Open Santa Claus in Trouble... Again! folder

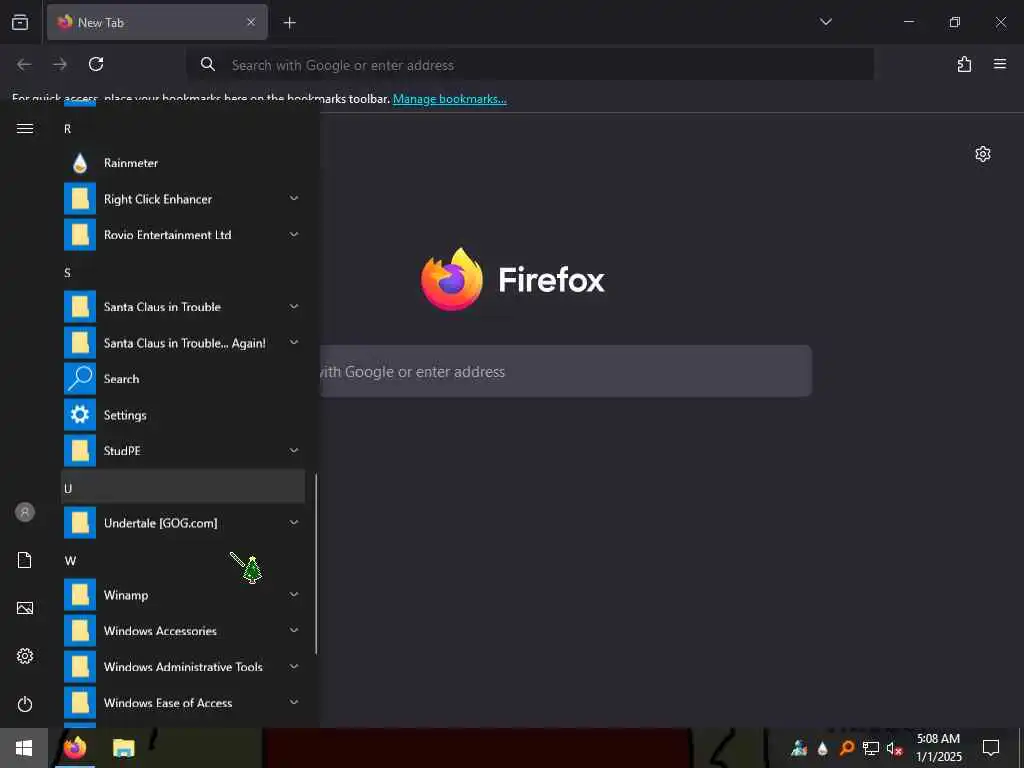[x=183, y=342]
